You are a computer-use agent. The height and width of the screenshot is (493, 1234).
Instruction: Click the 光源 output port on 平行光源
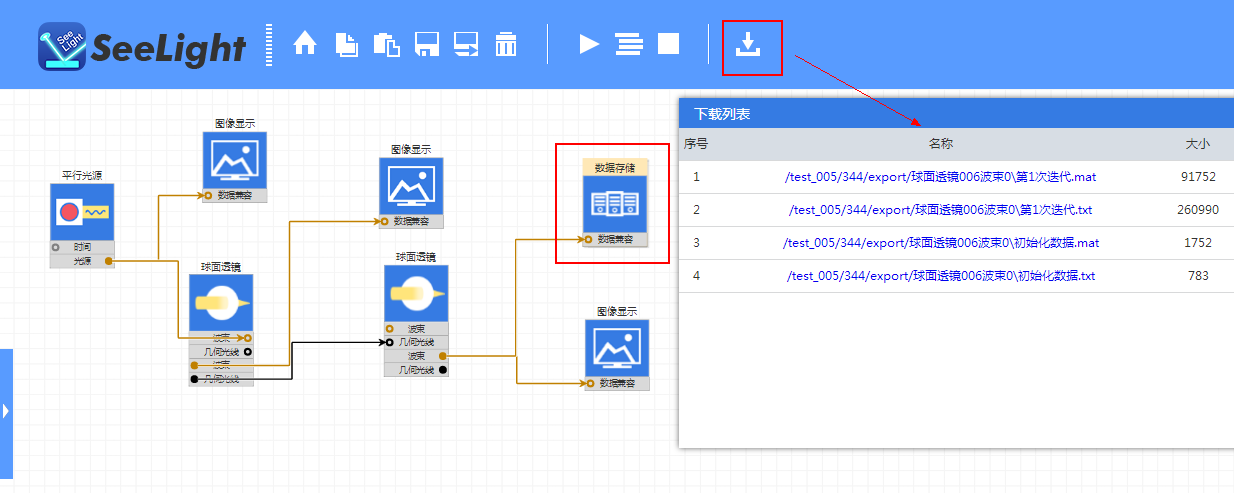pos(108,261)
